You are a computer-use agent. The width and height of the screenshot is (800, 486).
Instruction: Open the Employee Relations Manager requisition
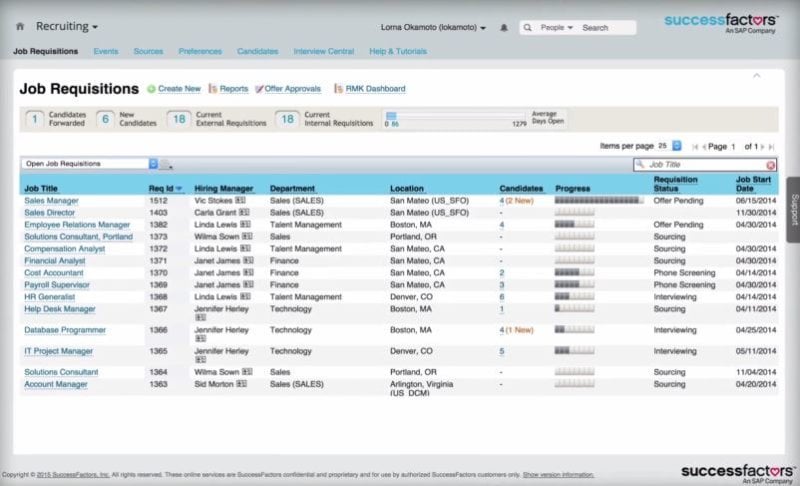coord(77,225)
